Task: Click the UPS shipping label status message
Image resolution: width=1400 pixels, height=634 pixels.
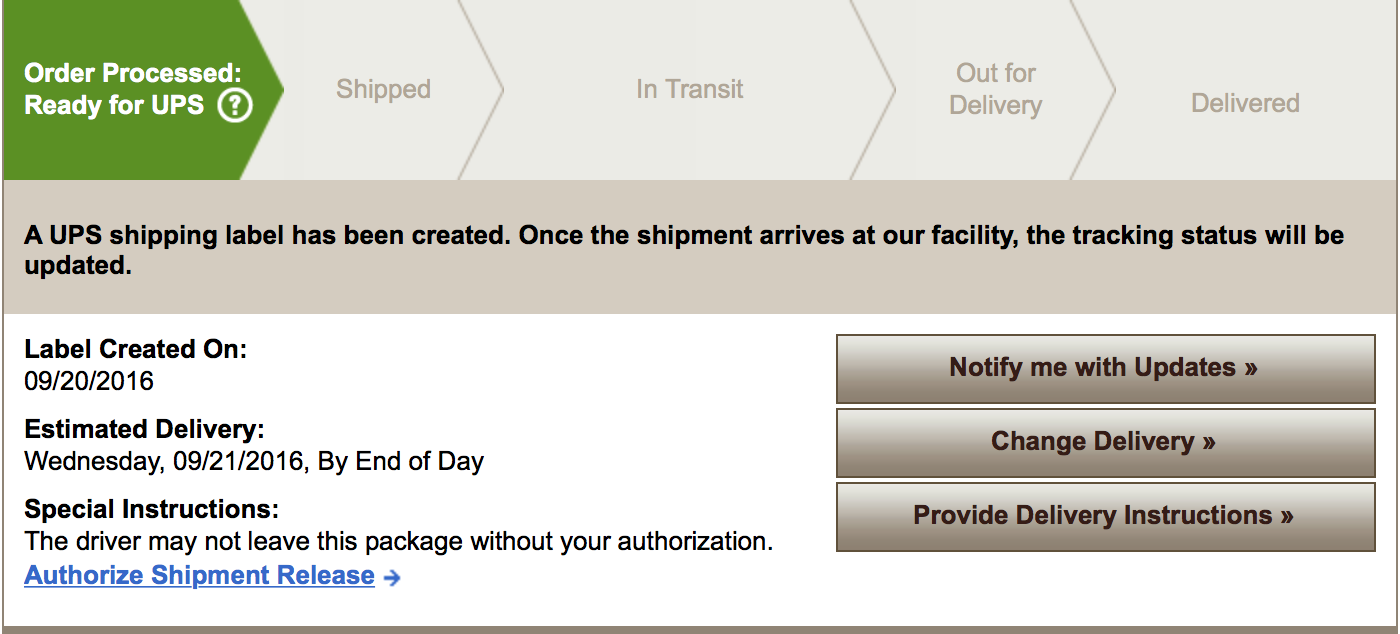Action: (x=684, y=251)
